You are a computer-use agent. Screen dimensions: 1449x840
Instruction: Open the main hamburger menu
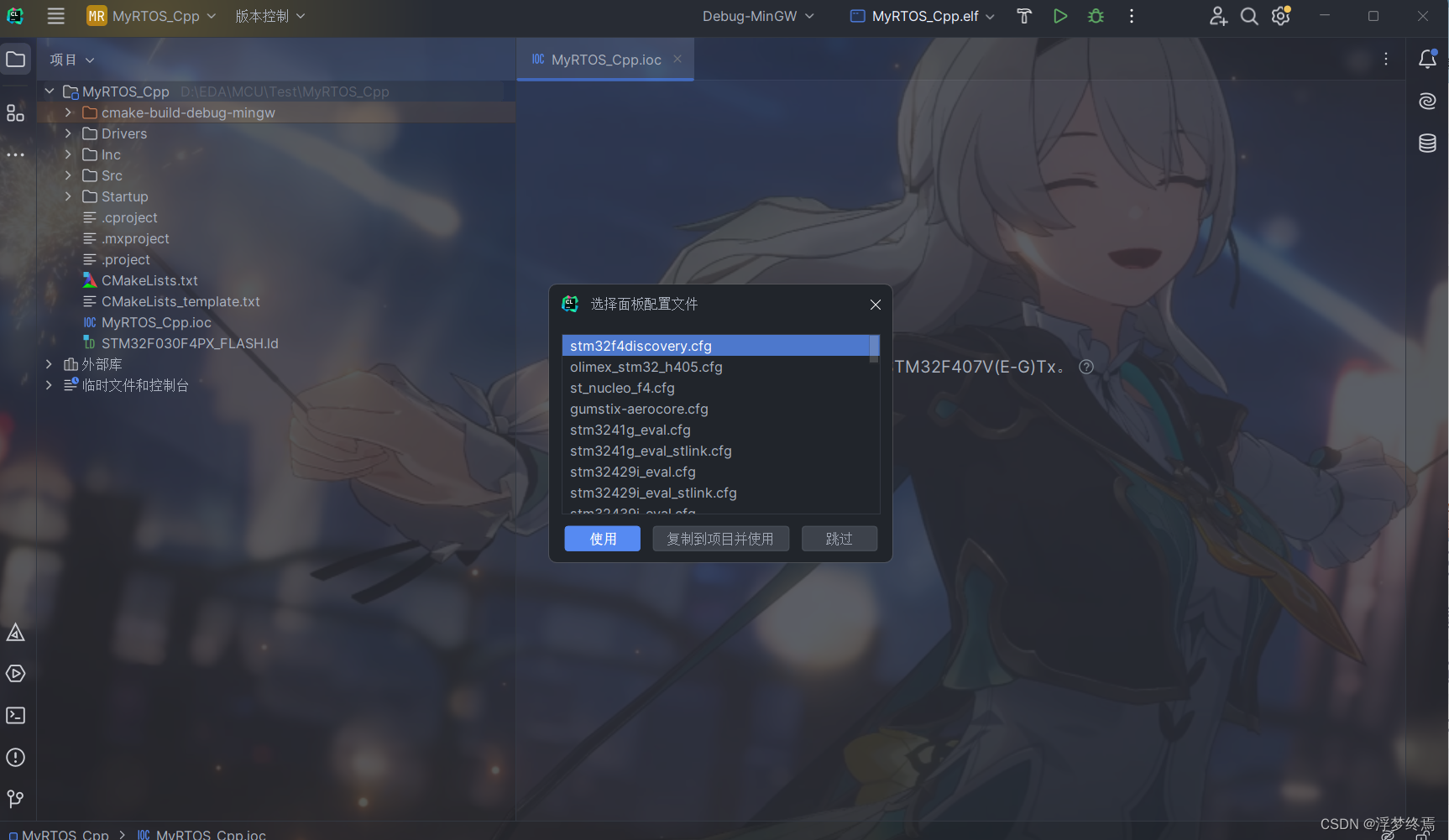[x=55, y=16]
